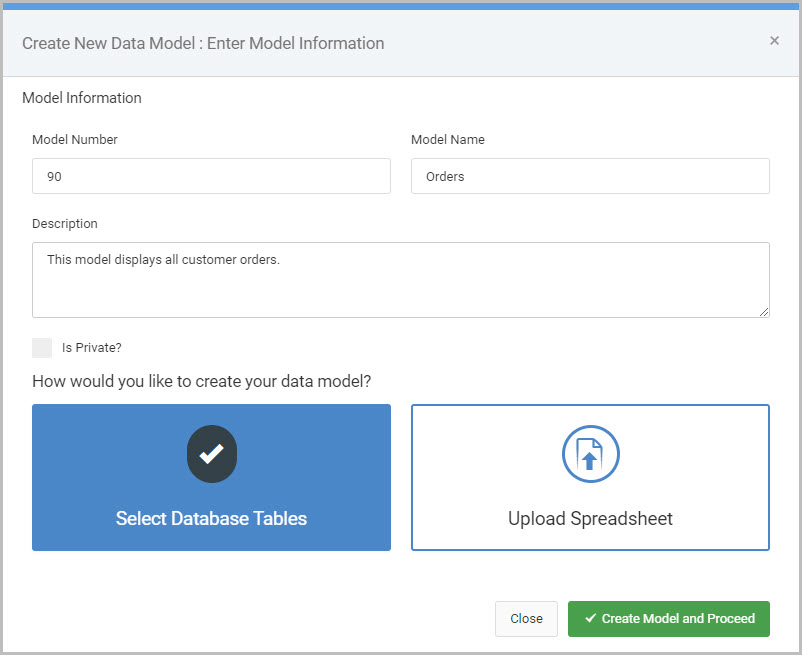The height and width of the screenshot is (655, 802).
Task: Click the dark circular checkmark icon
Action: (x=212, y=454)
